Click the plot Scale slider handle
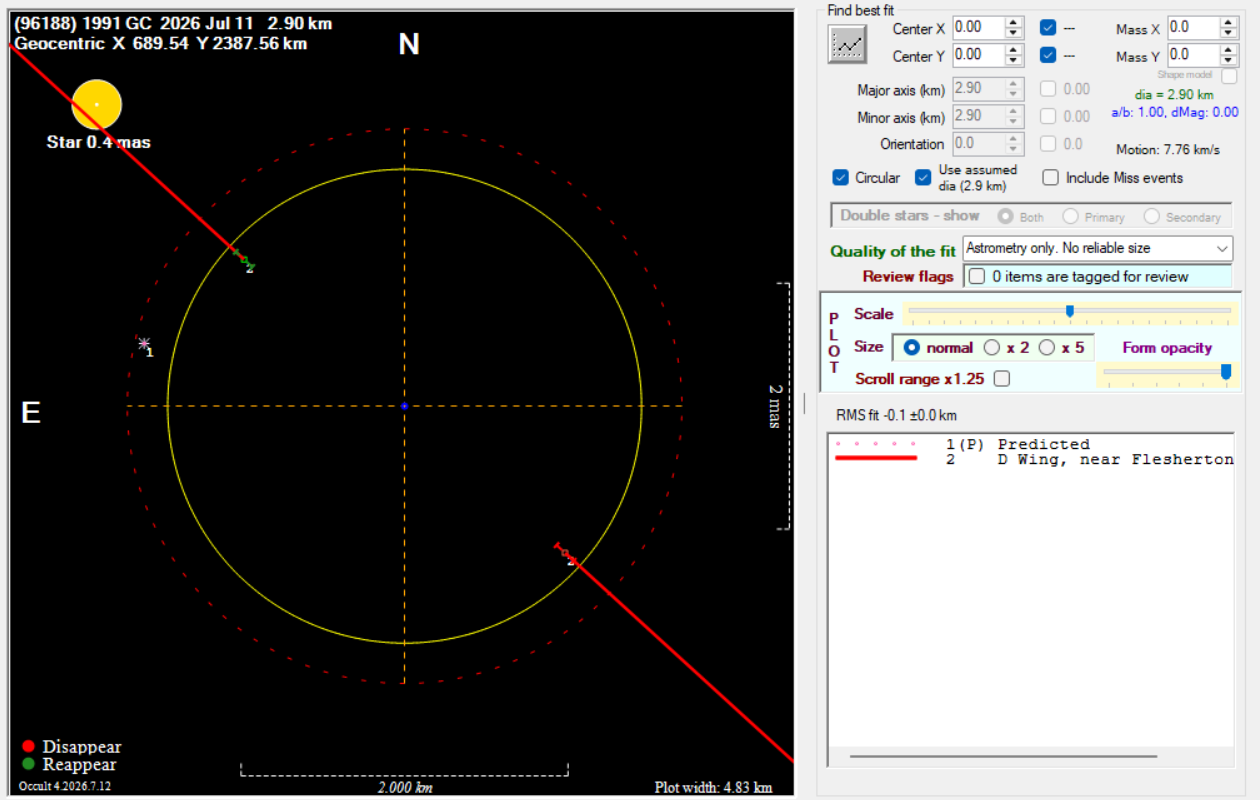1260x800 pixels. (1070, 311)
